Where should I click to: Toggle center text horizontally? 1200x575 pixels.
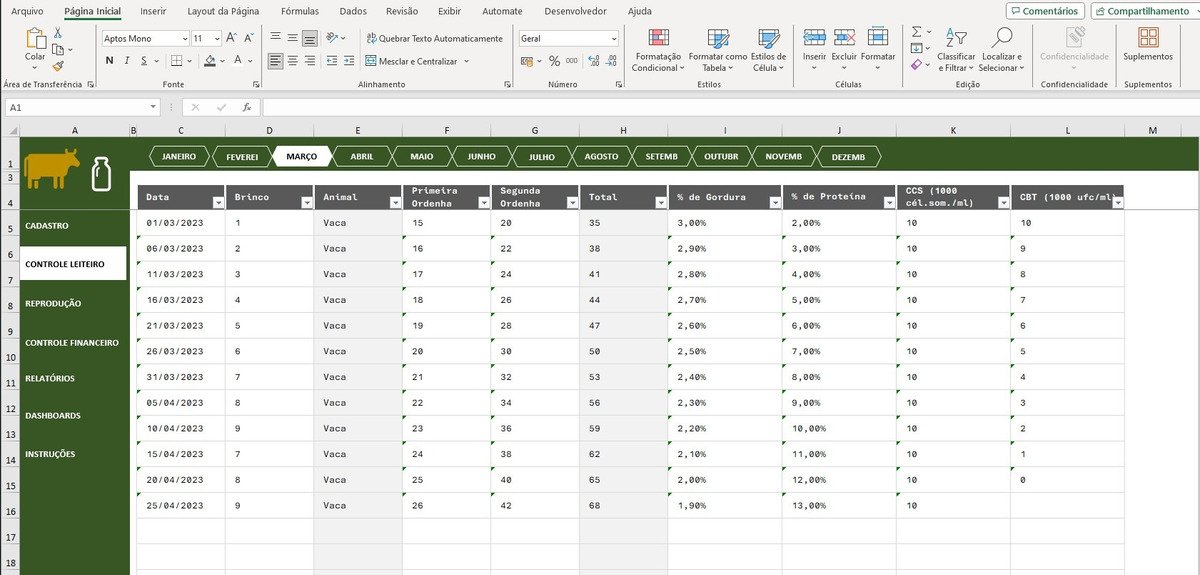point(292,61)
